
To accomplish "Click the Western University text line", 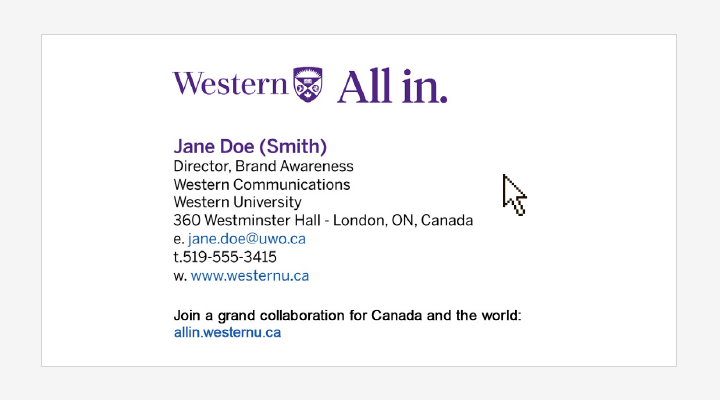I will click(x=237, y=202).
